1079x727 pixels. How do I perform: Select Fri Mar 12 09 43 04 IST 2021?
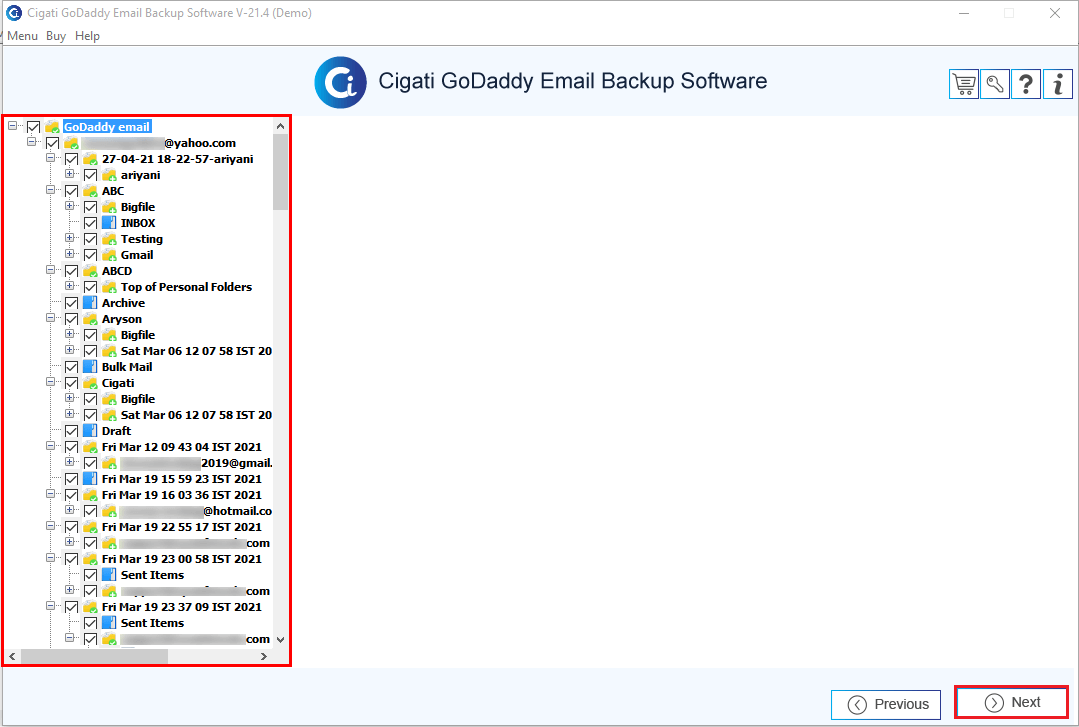182,447
